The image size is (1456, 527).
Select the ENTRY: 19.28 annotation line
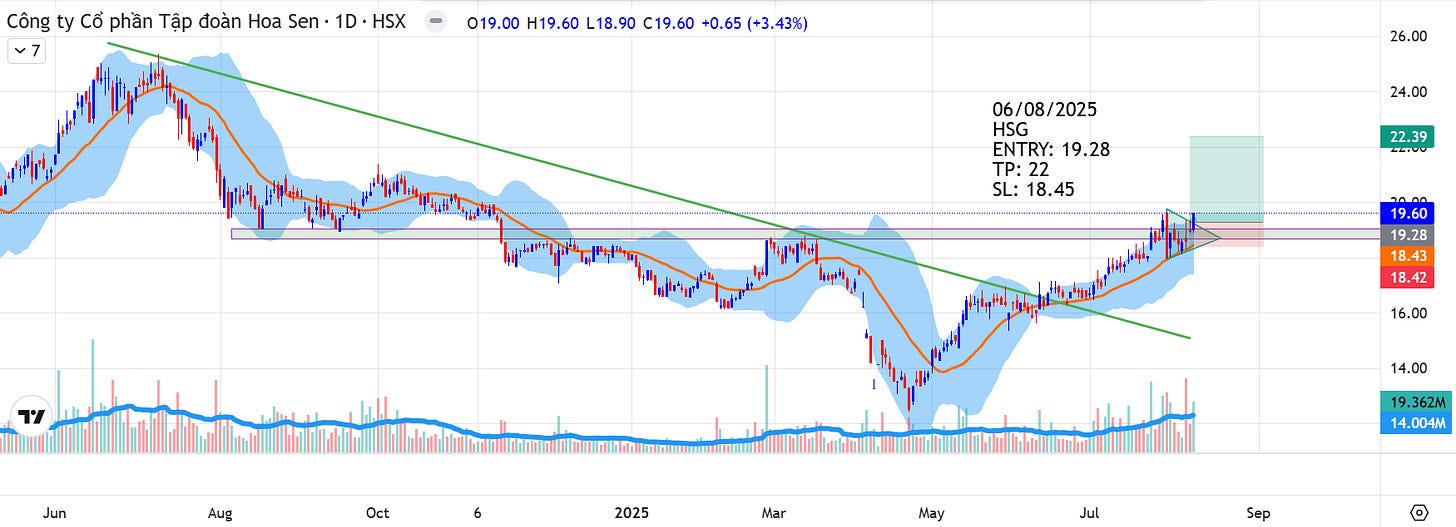point(1051,149)
